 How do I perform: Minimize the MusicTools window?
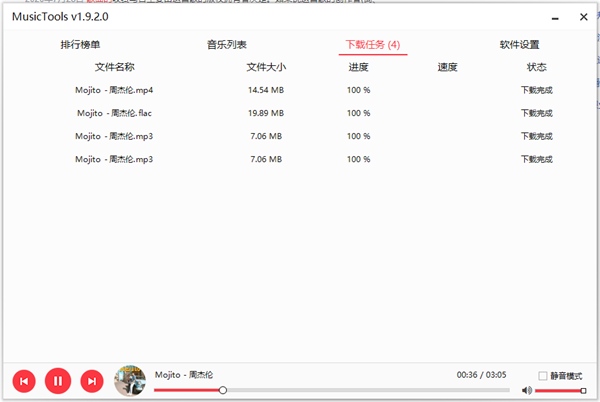(555, 18)
